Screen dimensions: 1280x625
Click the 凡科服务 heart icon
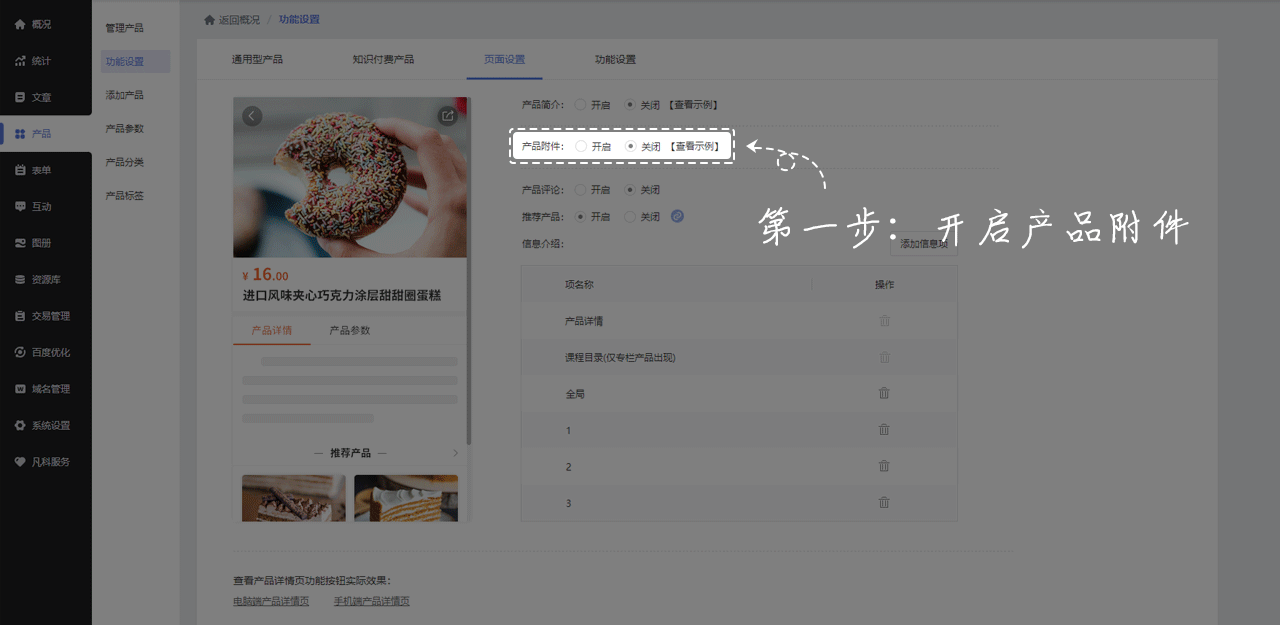(x=20, y=462)
